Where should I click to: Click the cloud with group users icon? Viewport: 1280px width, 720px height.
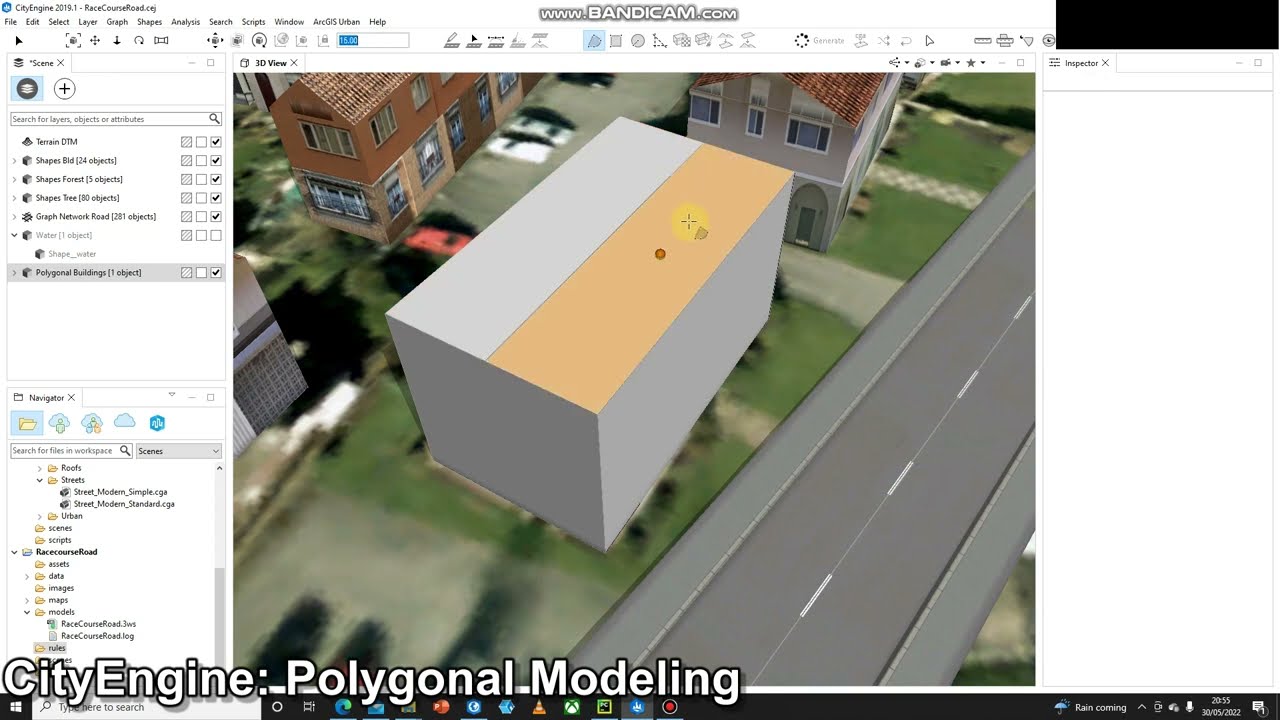click(92, 423)
